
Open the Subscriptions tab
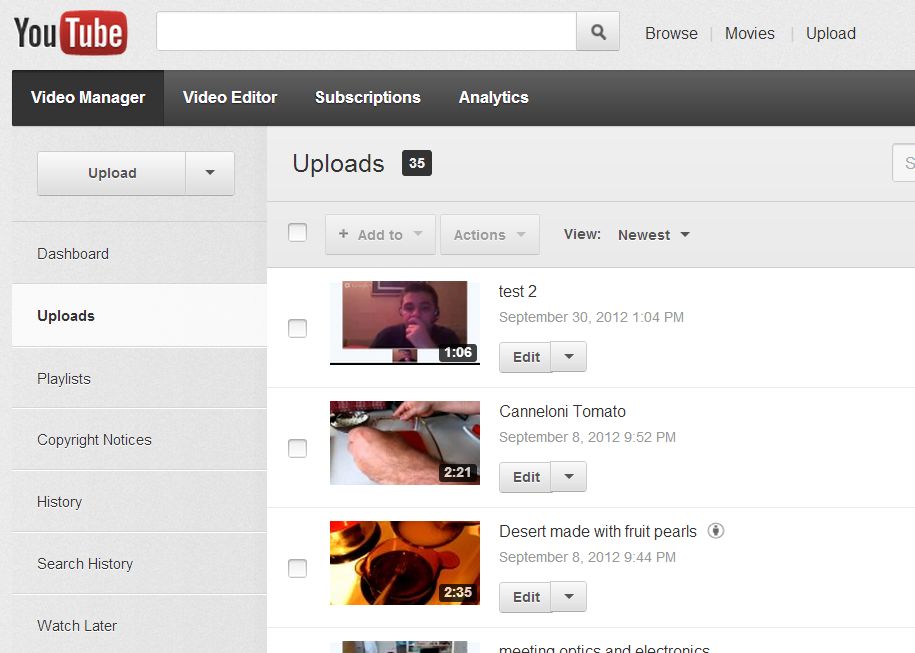[368, 97]
